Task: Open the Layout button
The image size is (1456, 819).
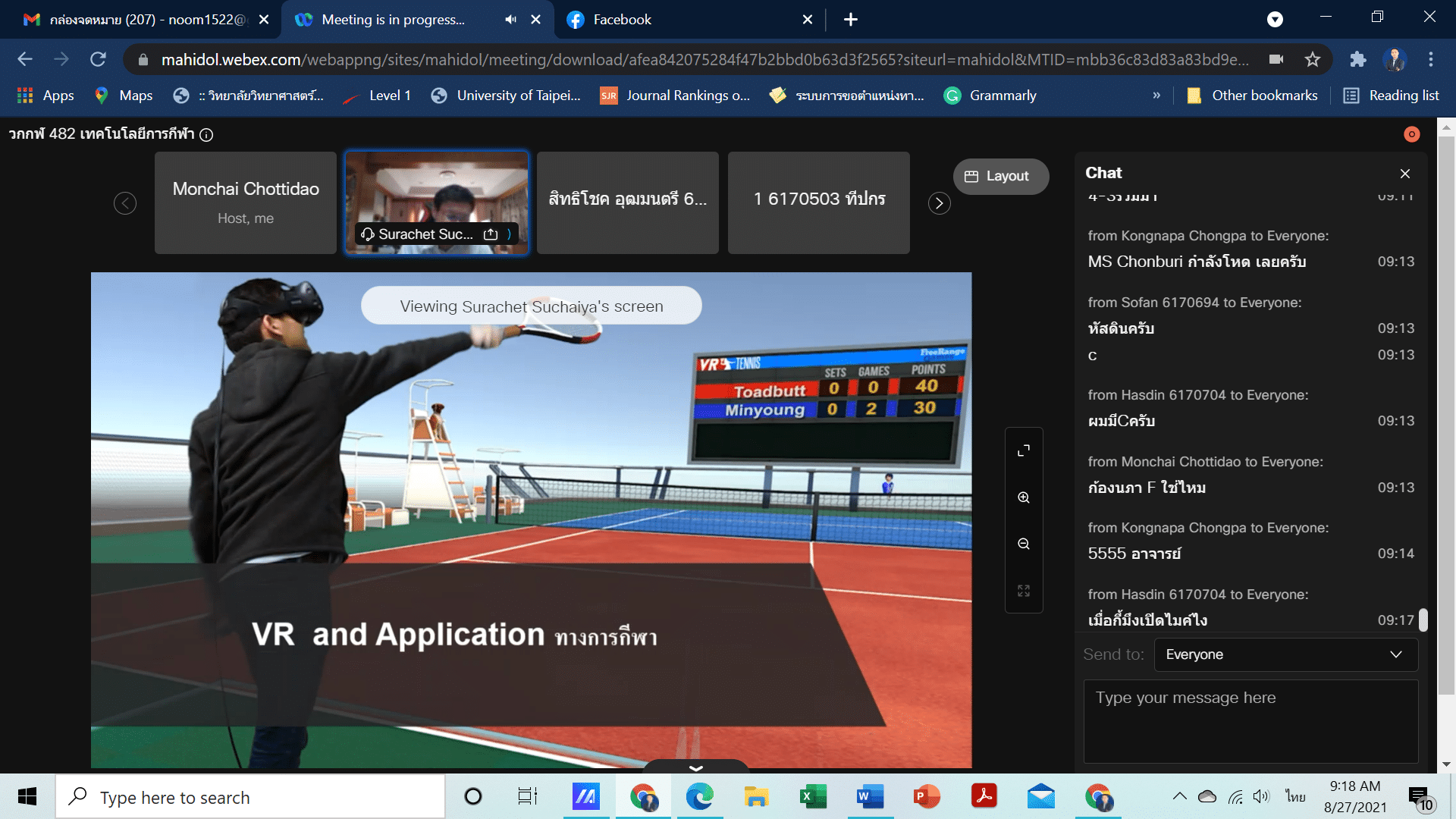Action: click(x=999, y=176)
